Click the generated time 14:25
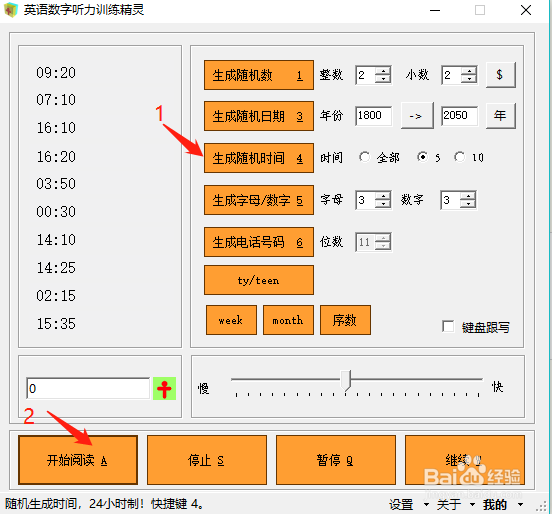 point(56,268)
